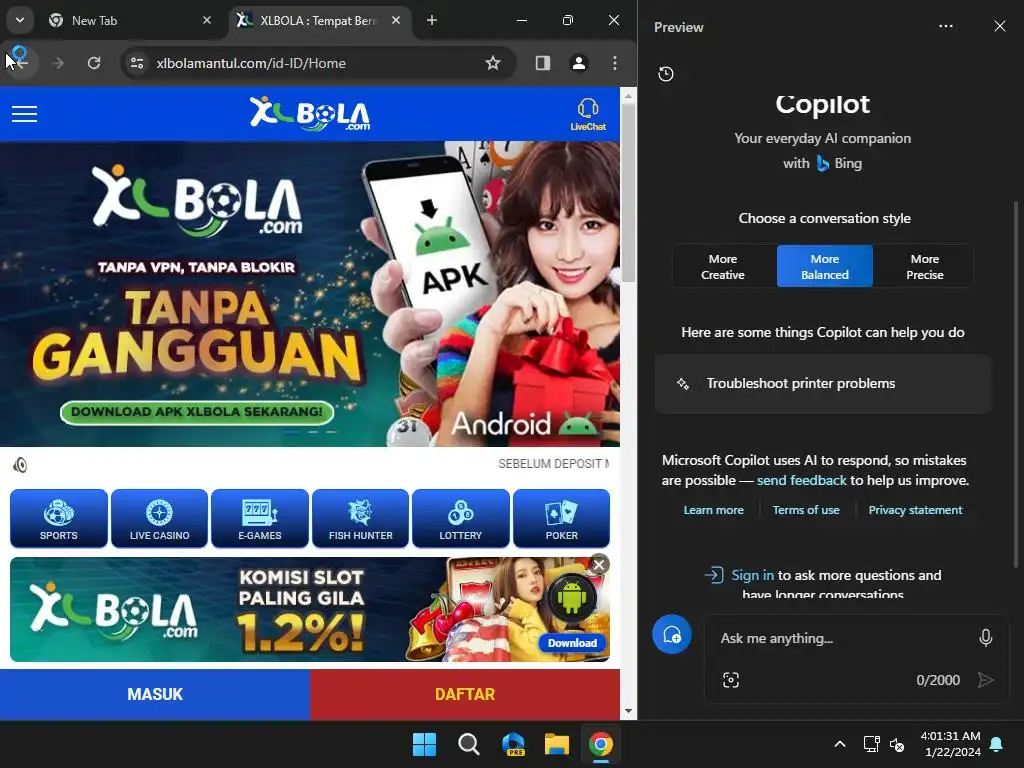Viewport: 1024px width, 768px height.
Task: Open File Explorer from taskbar
Action: (557, 744)
